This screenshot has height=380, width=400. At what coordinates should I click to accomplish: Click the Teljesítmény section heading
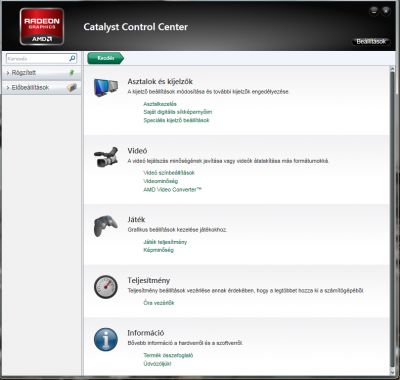pyautogui.click(x=149, y=280)
